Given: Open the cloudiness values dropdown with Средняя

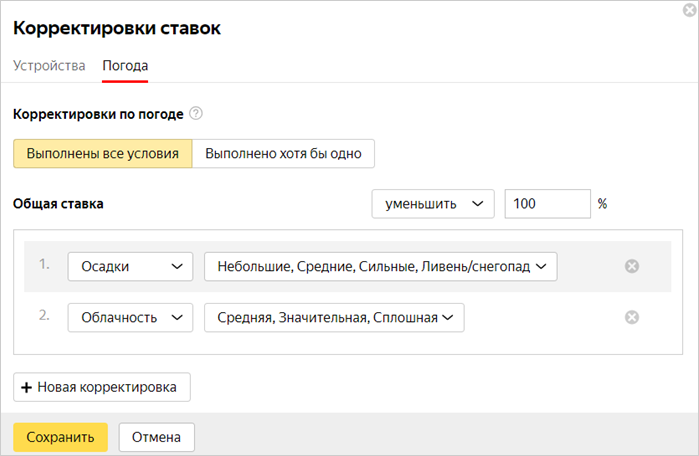Looking at the screenshot, I should point(334,317).
